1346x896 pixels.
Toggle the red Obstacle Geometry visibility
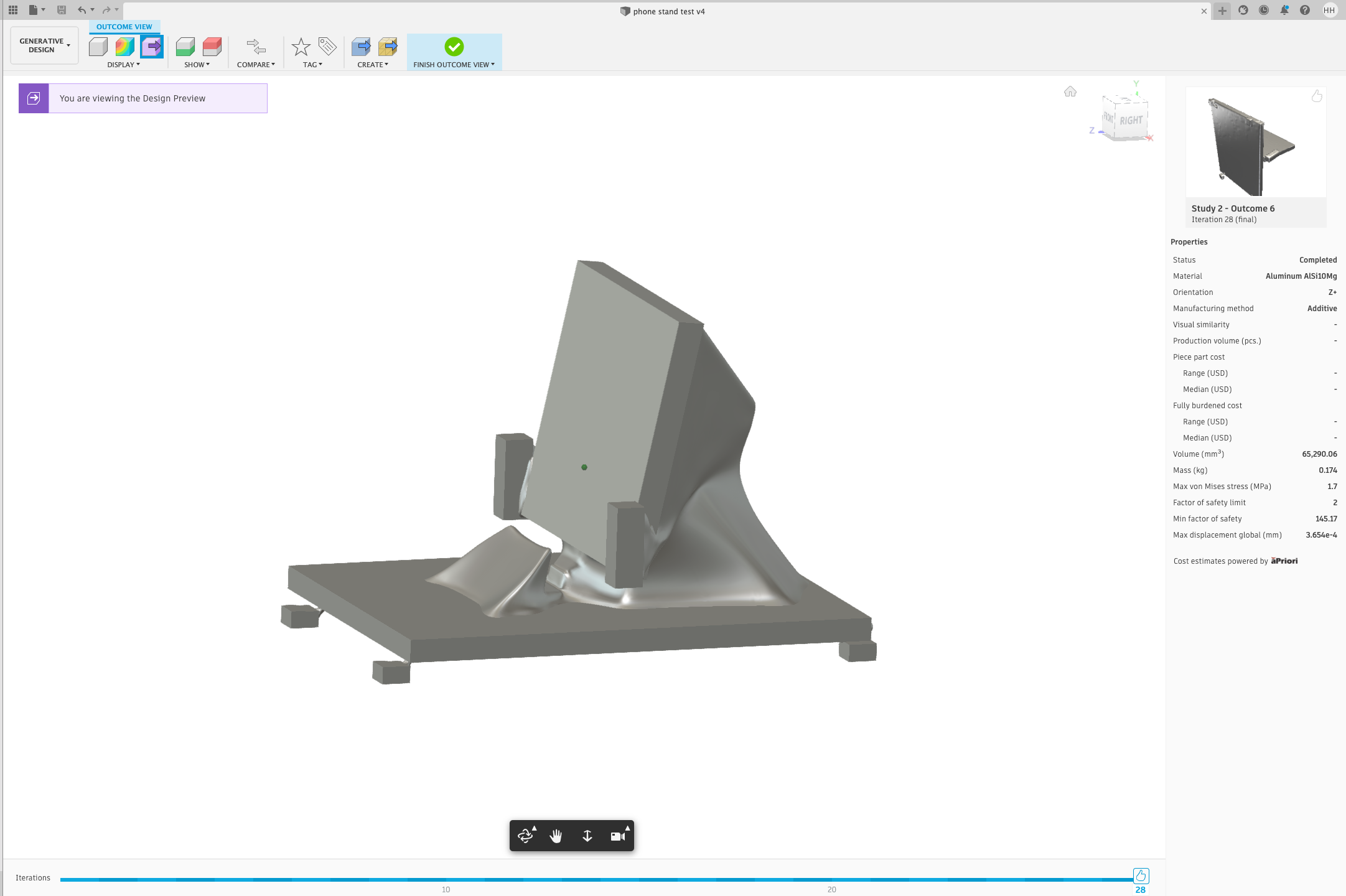coord(212,47)
